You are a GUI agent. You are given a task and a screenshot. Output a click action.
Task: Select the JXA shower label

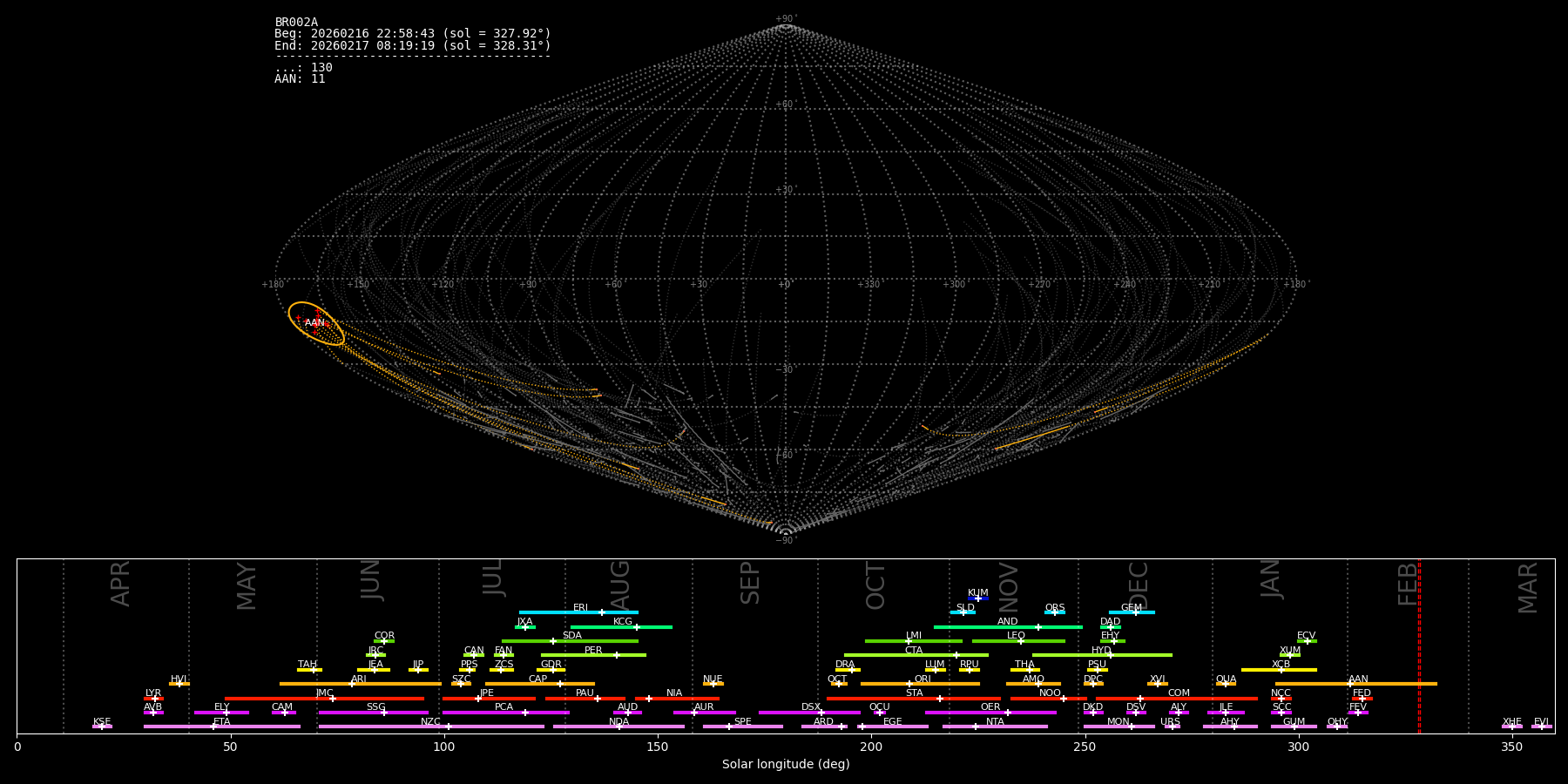coord(524,622)
